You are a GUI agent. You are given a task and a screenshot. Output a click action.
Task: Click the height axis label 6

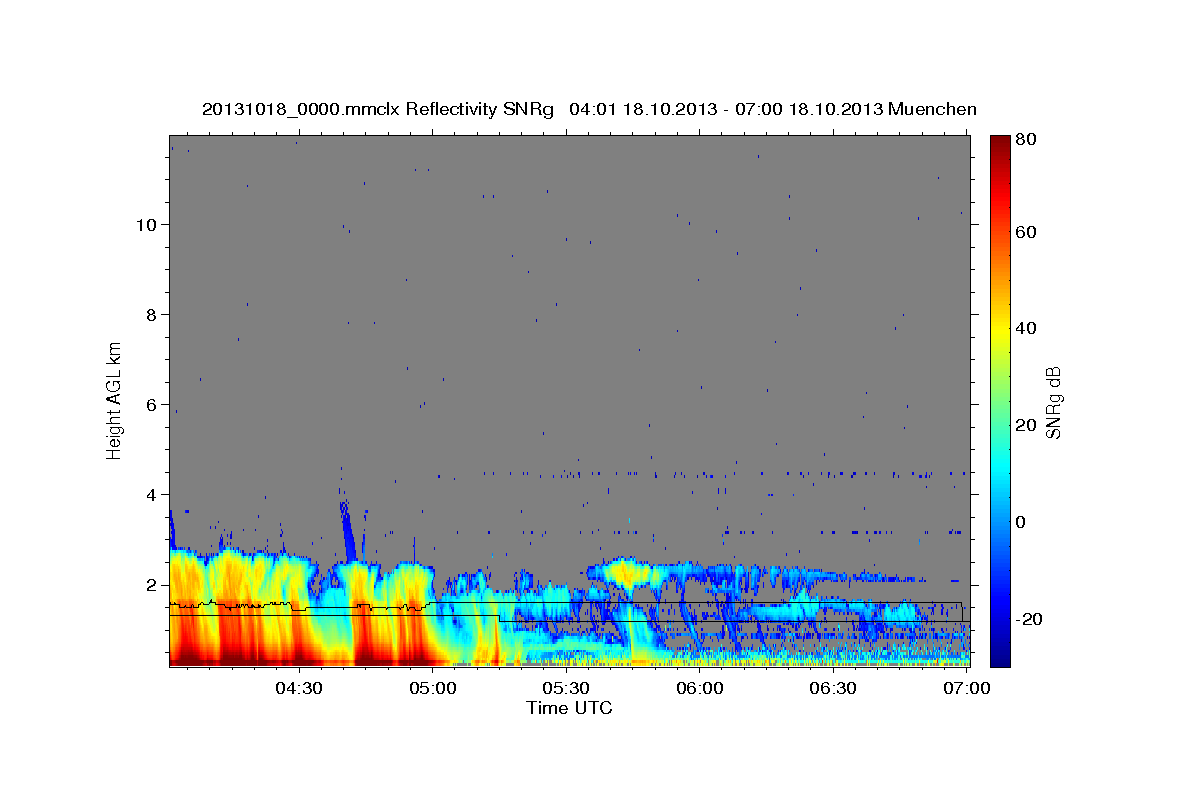tap(150, 404)
